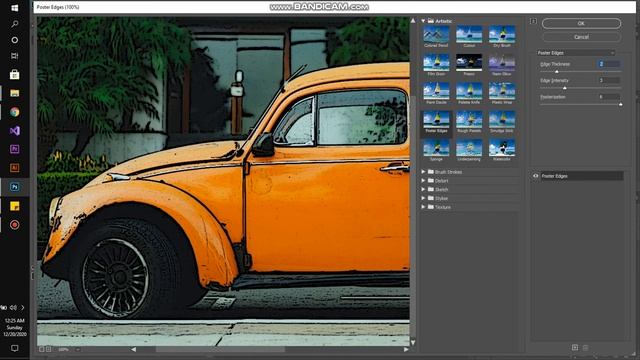Add a new effect layer
The image size is (640, 360).
(575, 347)
